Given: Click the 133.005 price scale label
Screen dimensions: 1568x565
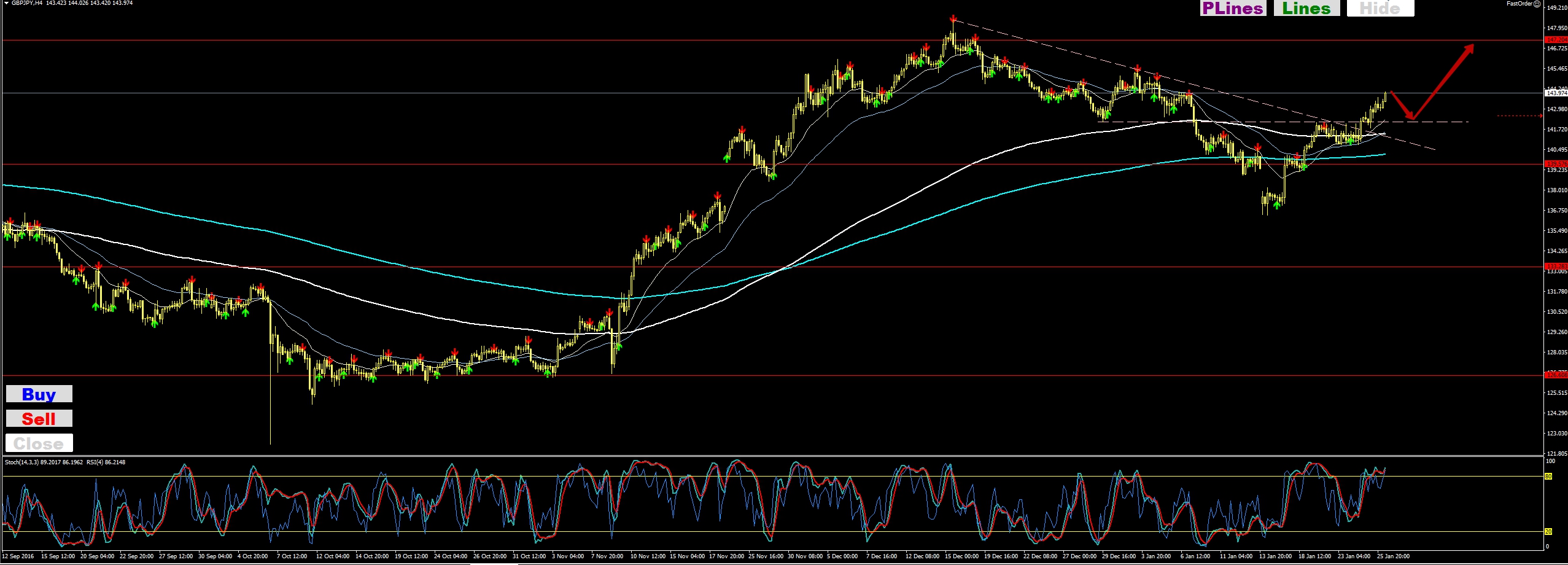Looking at the screenshot, I should point(1557,271).
